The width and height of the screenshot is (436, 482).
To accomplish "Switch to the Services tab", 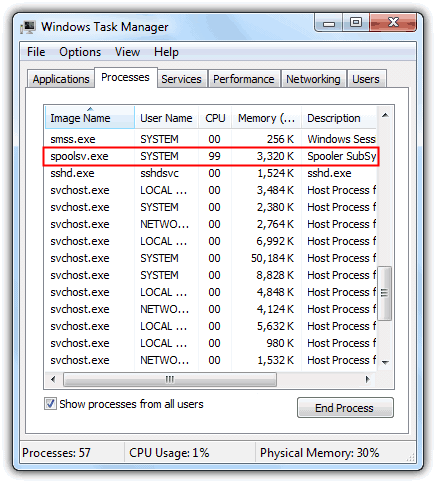I will 182,79.
